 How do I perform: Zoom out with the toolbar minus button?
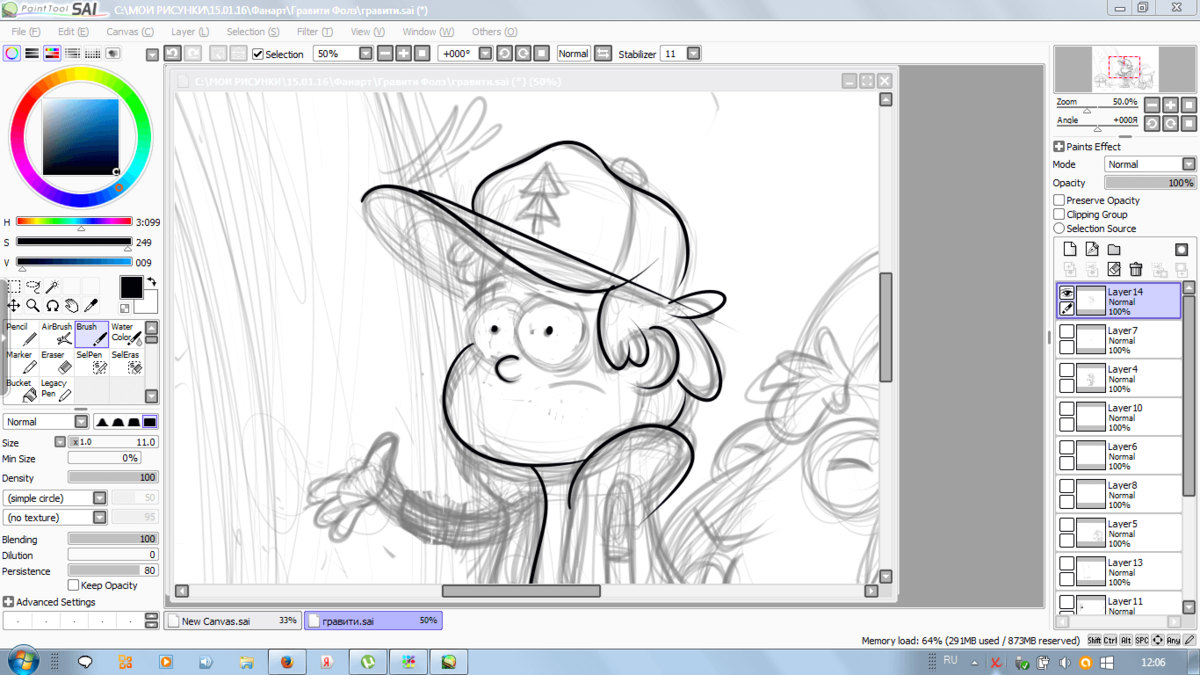[385, 53]
